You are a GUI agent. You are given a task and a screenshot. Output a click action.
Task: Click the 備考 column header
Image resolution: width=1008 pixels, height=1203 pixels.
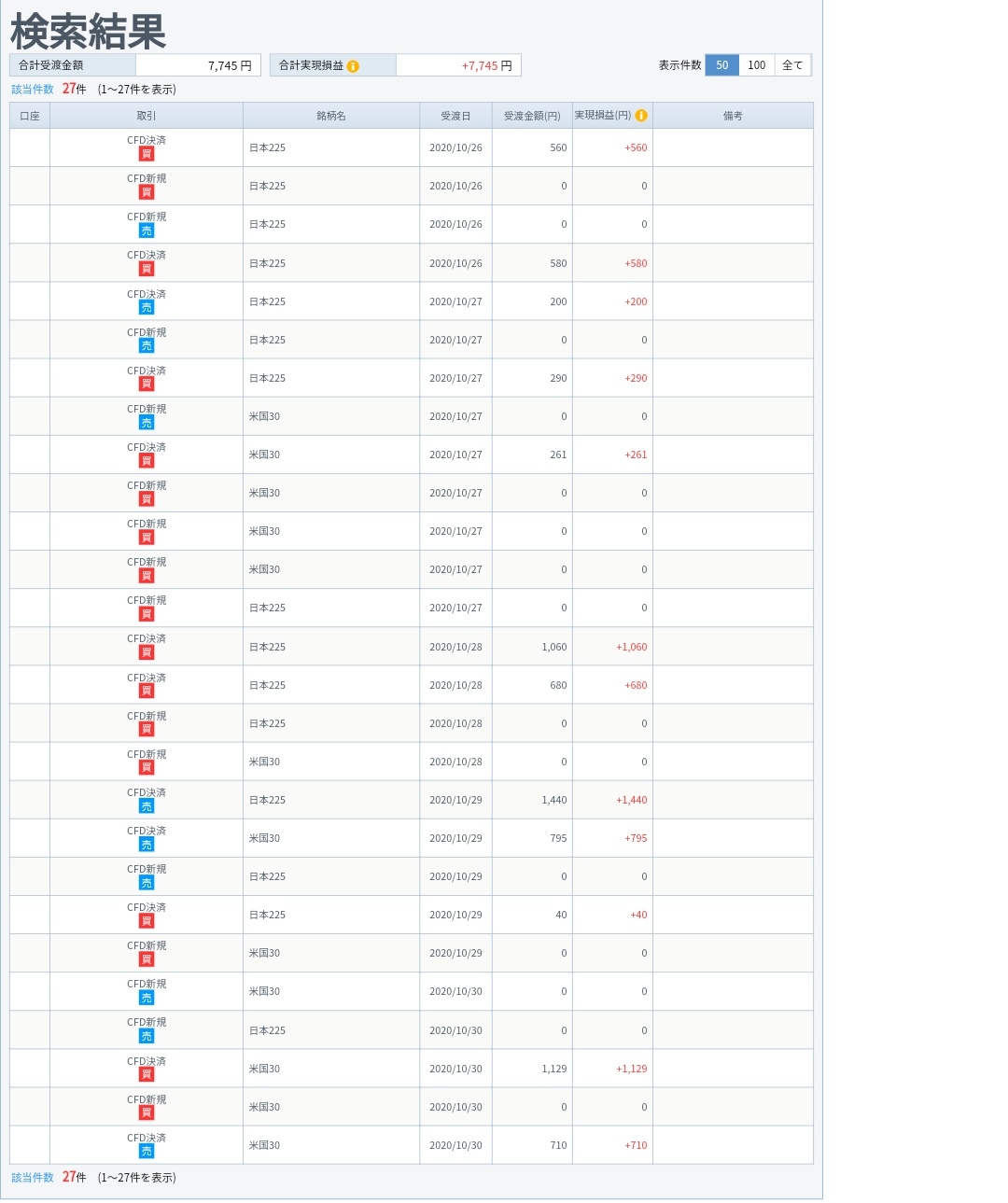(733, 116)
